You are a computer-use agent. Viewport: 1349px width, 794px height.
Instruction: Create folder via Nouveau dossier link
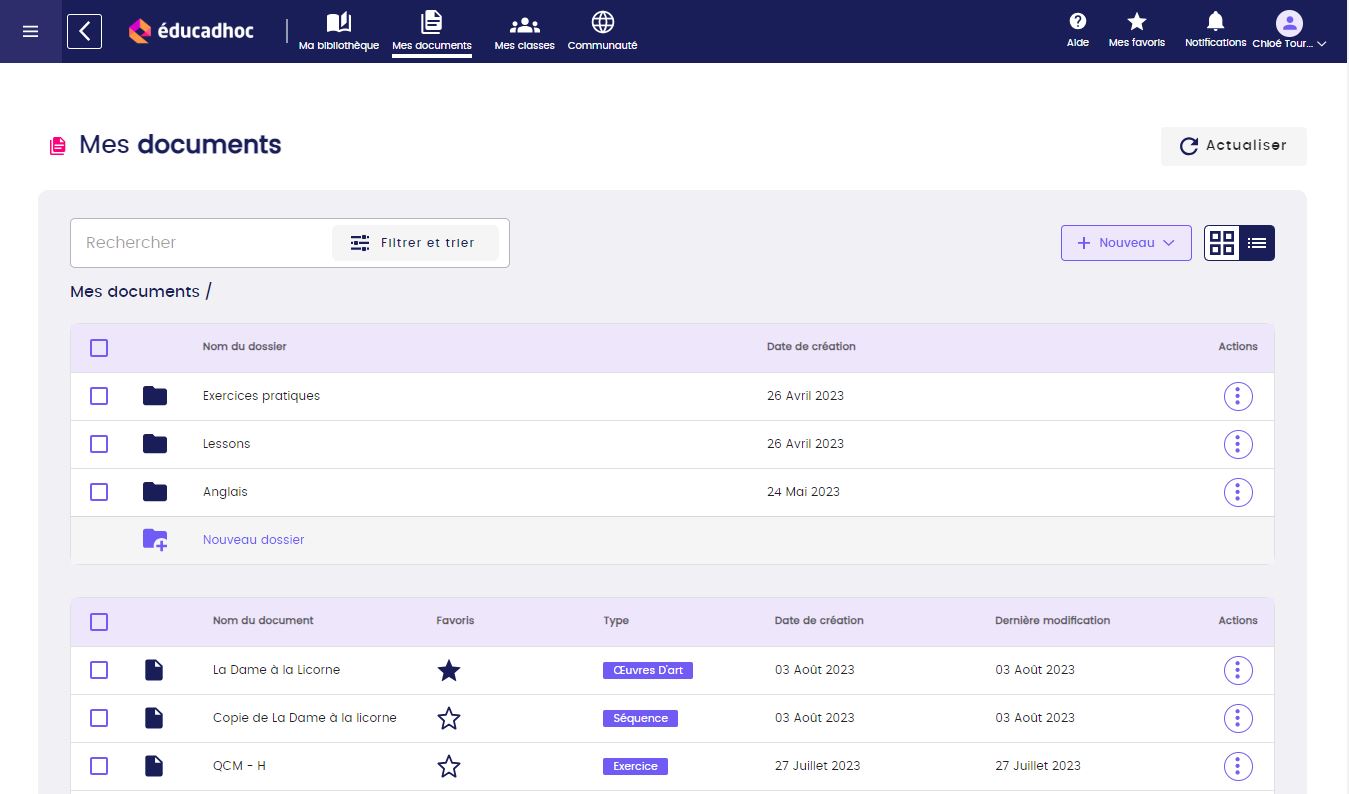click(x=253, y=540)
